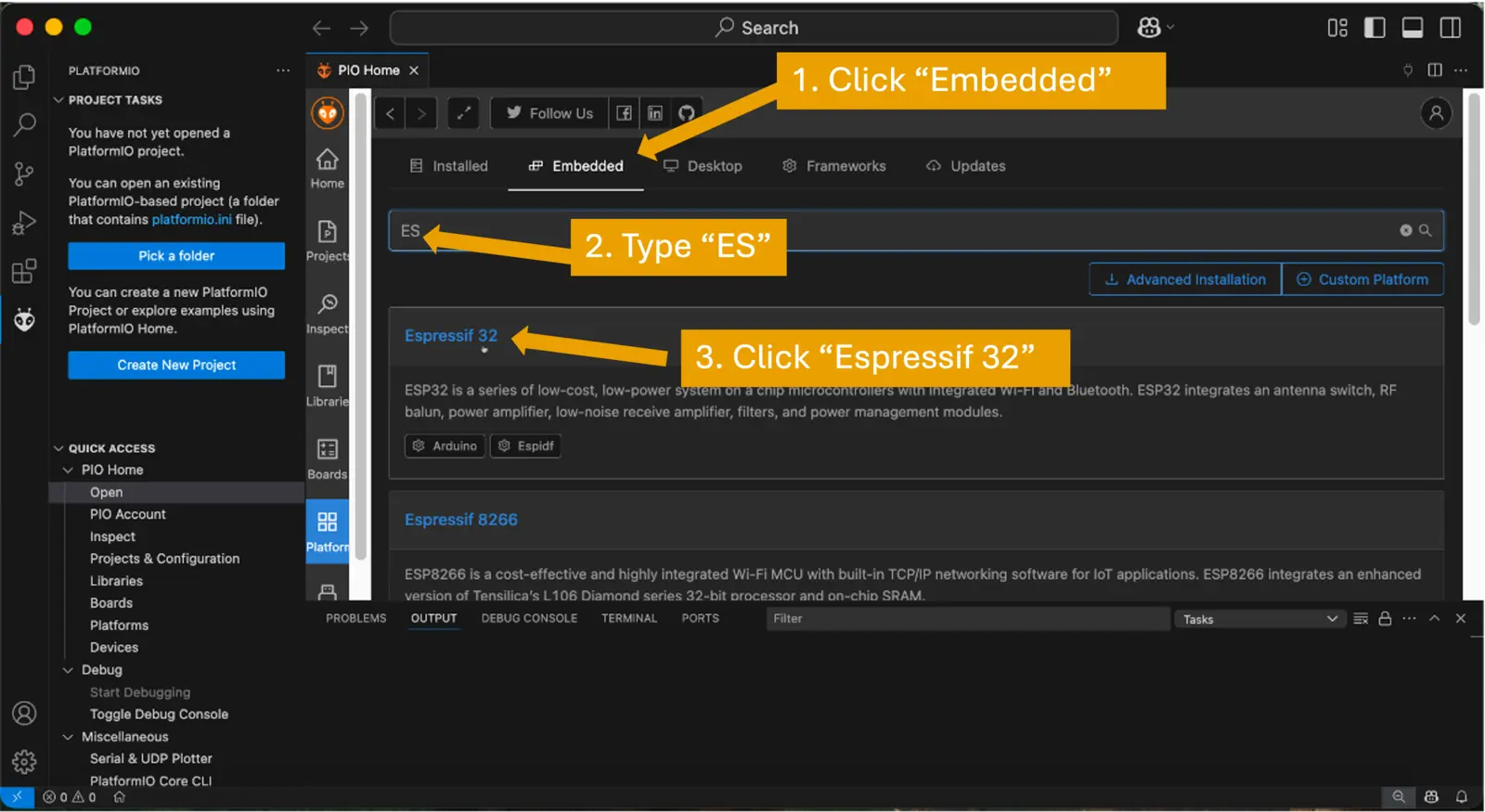Open Boards in PIO sidebar
Image resolution: width=1485 pixels, height=812 pixels.
click(x=328, y=459)
